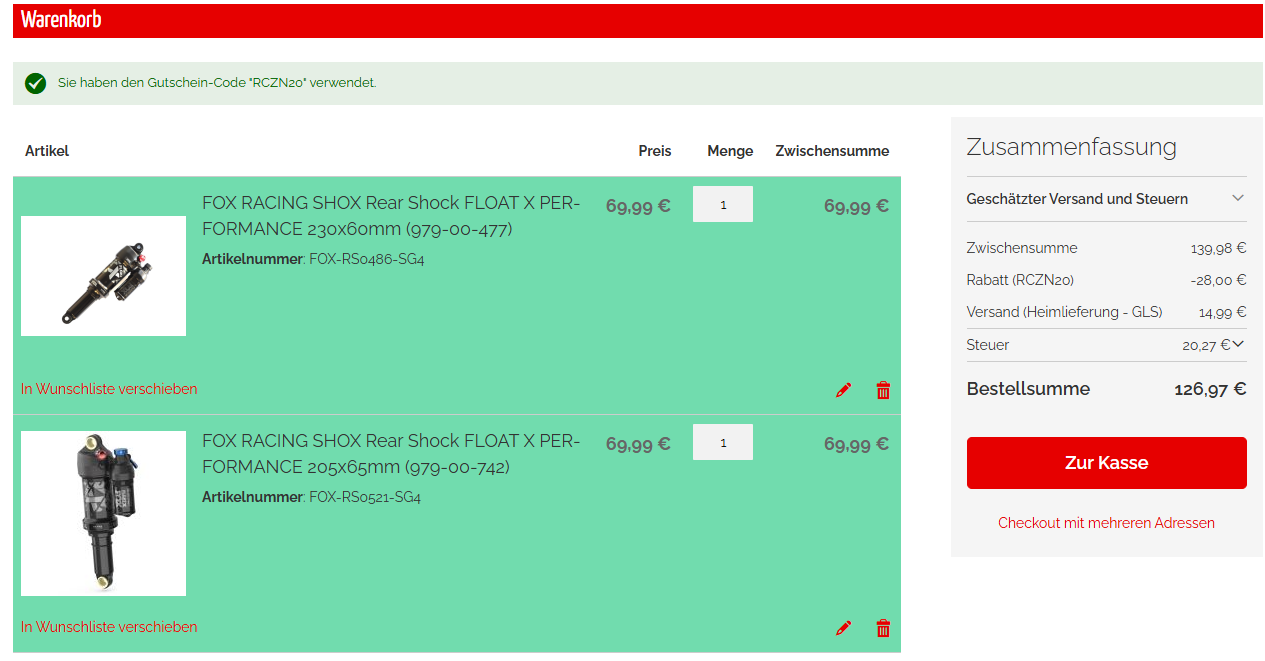Click the Rabatt (RCZN20) discount line
Image resolution: width=1265 pixels, height=661 pixels.
pyautogui.click(x=1020, y=280)
